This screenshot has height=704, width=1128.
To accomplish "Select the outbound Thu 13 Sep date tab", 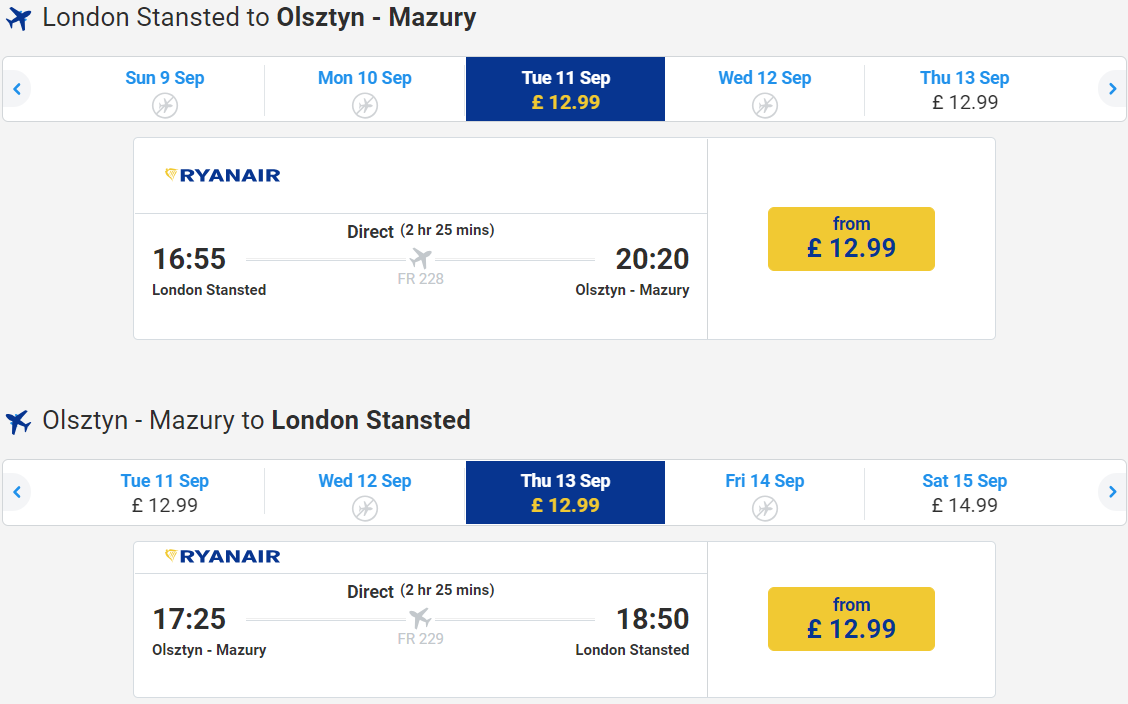I will [965, 89].
